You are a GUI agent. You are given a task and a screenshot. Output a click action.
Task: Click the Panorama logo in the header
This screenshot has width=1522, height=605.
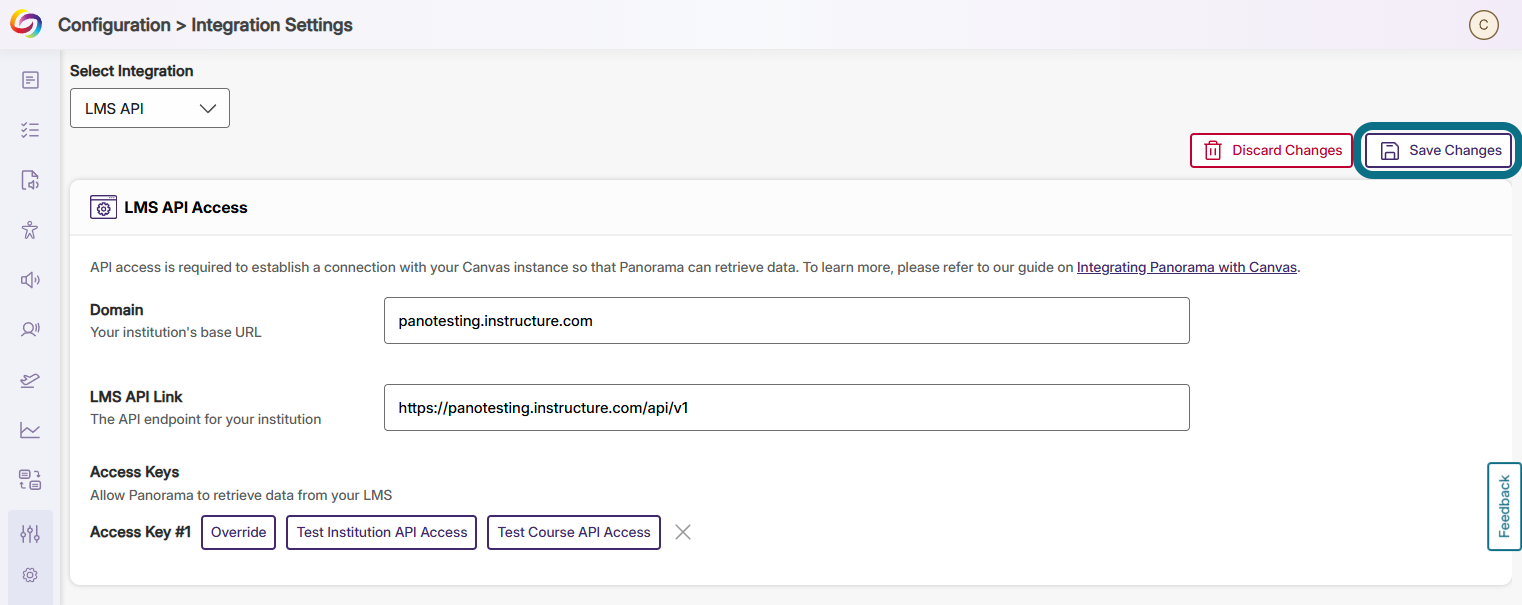tap(26, 24)
